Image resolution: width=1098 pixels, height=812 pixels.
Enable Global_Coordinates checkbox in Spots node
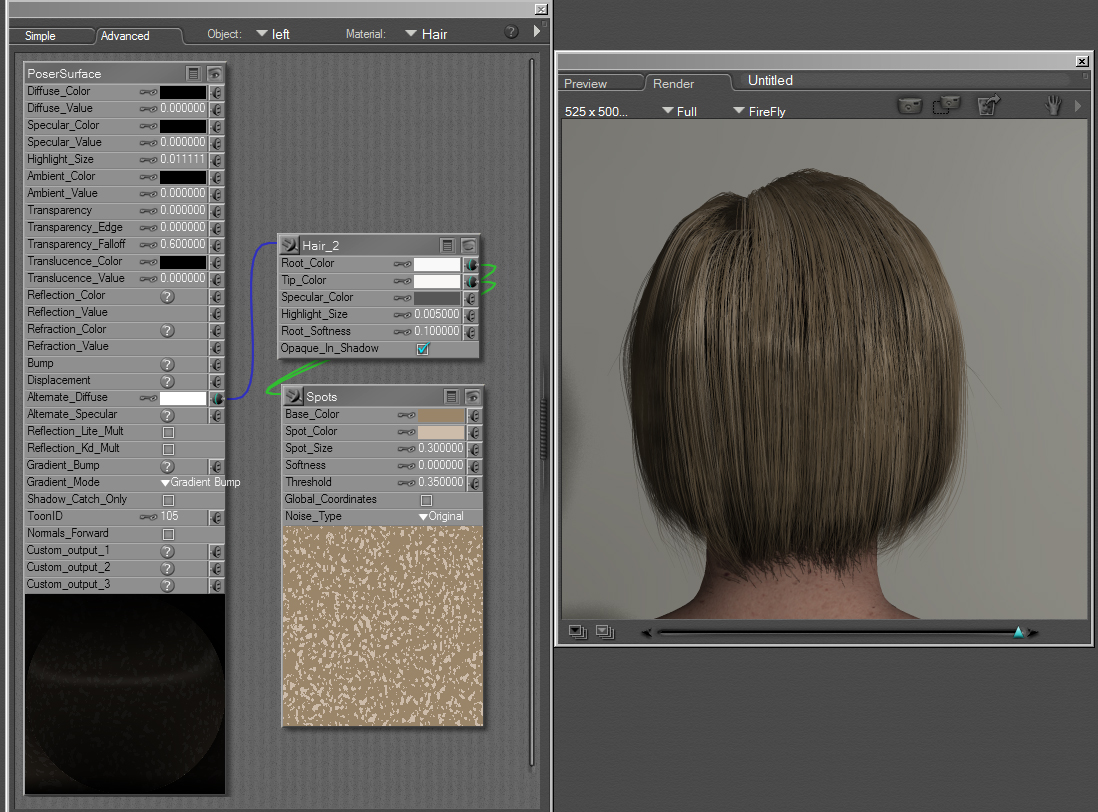427,500
